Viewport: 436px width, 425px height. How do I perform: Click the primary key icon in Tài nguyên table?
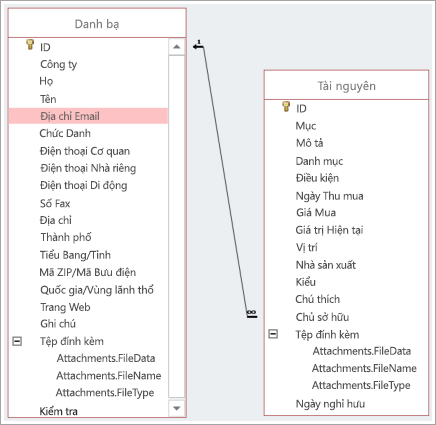point(286,106)
